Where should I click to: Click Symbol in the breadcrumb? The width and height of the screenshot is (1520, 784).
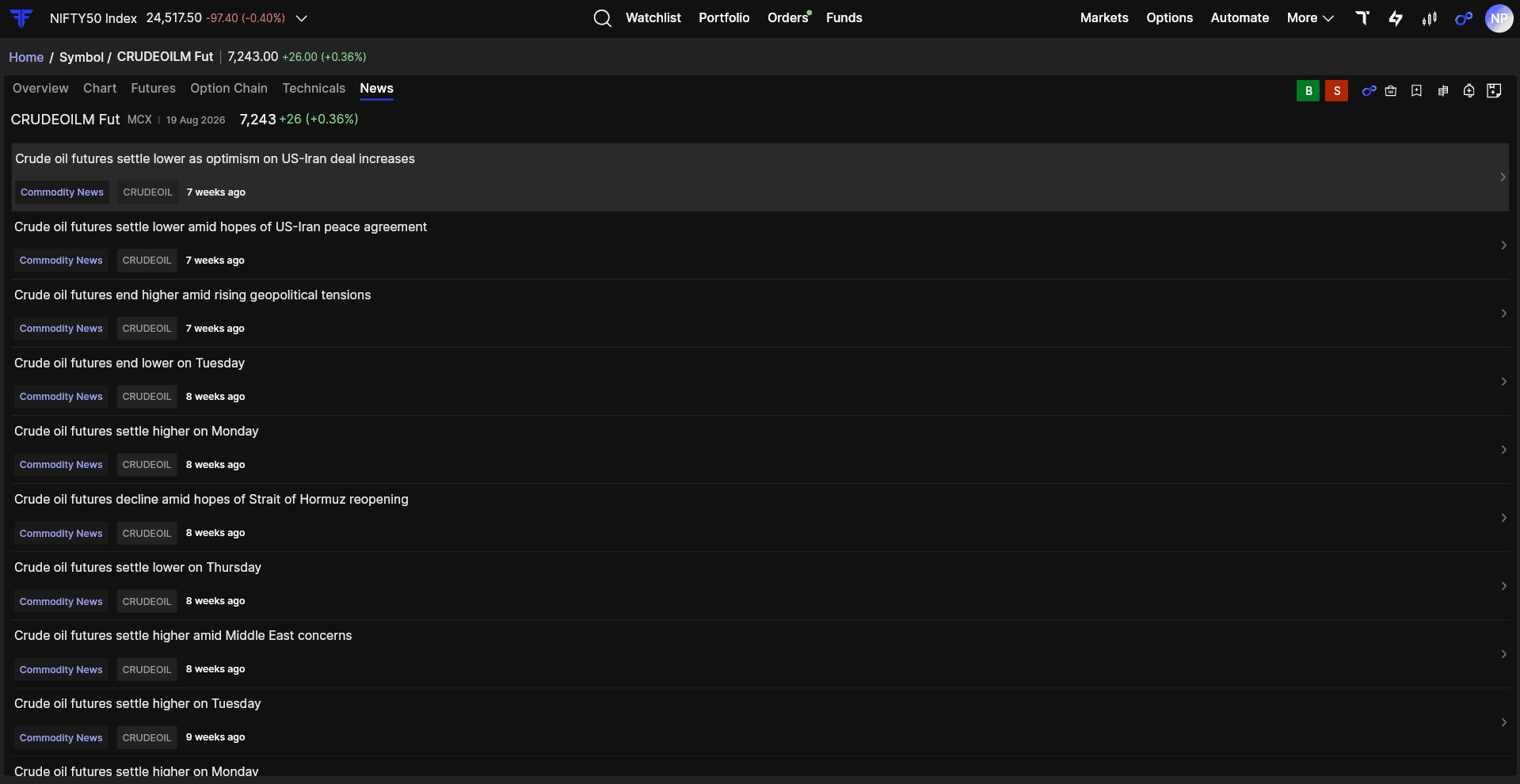[x=82, y=57]
